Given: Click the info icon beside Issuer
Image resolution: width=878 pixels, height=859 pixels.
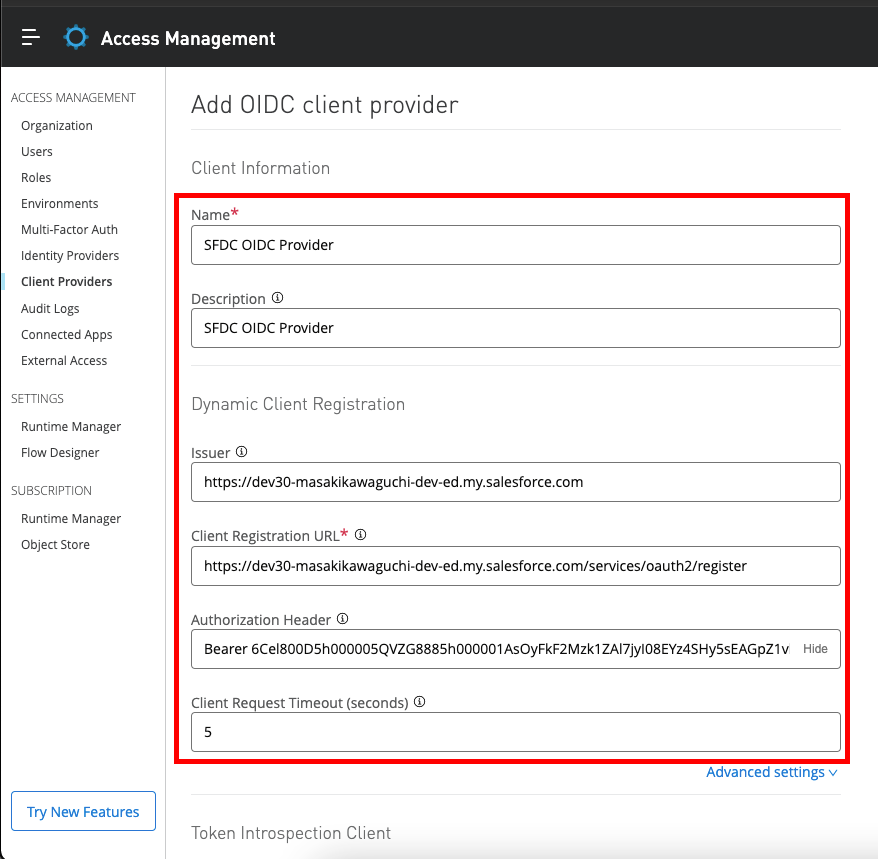Looking at the screenshot, I should click(x=241, y=452).
